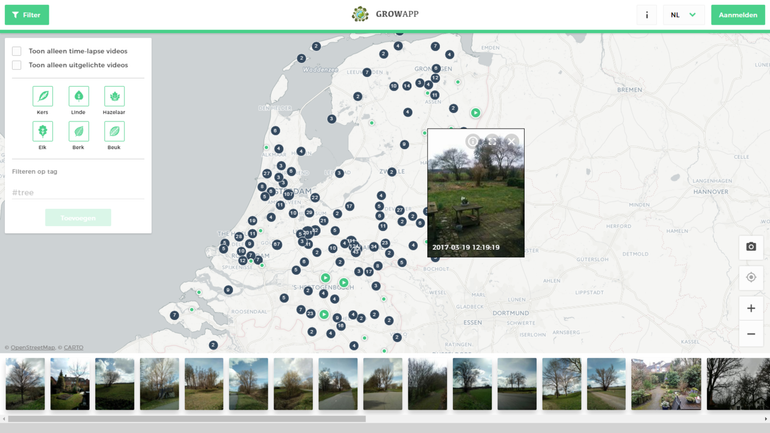
Task: Open the 19 cluster marker
Action: [252, 221]
